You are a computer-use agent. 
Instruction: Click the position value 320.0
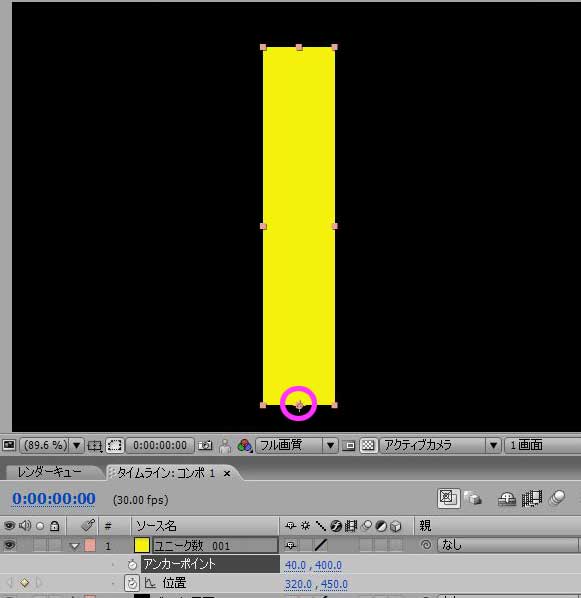[298, 584]
